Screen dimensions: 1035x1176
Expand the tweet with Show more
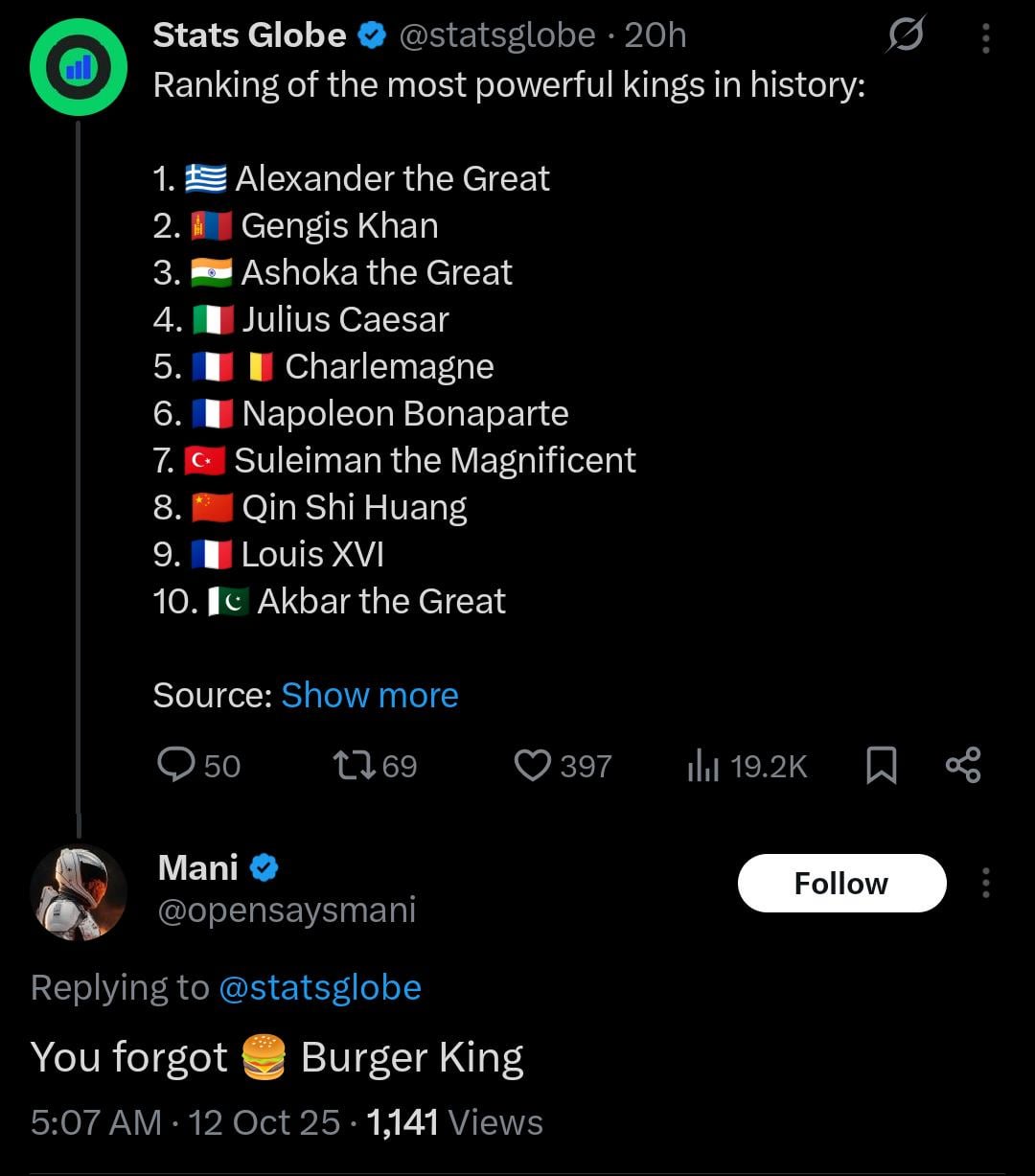click(x=369, y=695)
